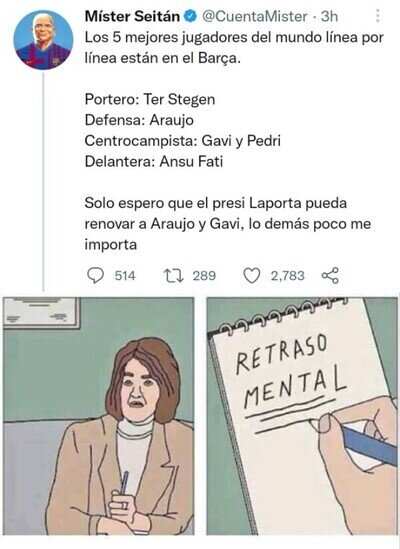Open the three-dot more options menu
Screen dimensions: 400x549
click(378, 16)
